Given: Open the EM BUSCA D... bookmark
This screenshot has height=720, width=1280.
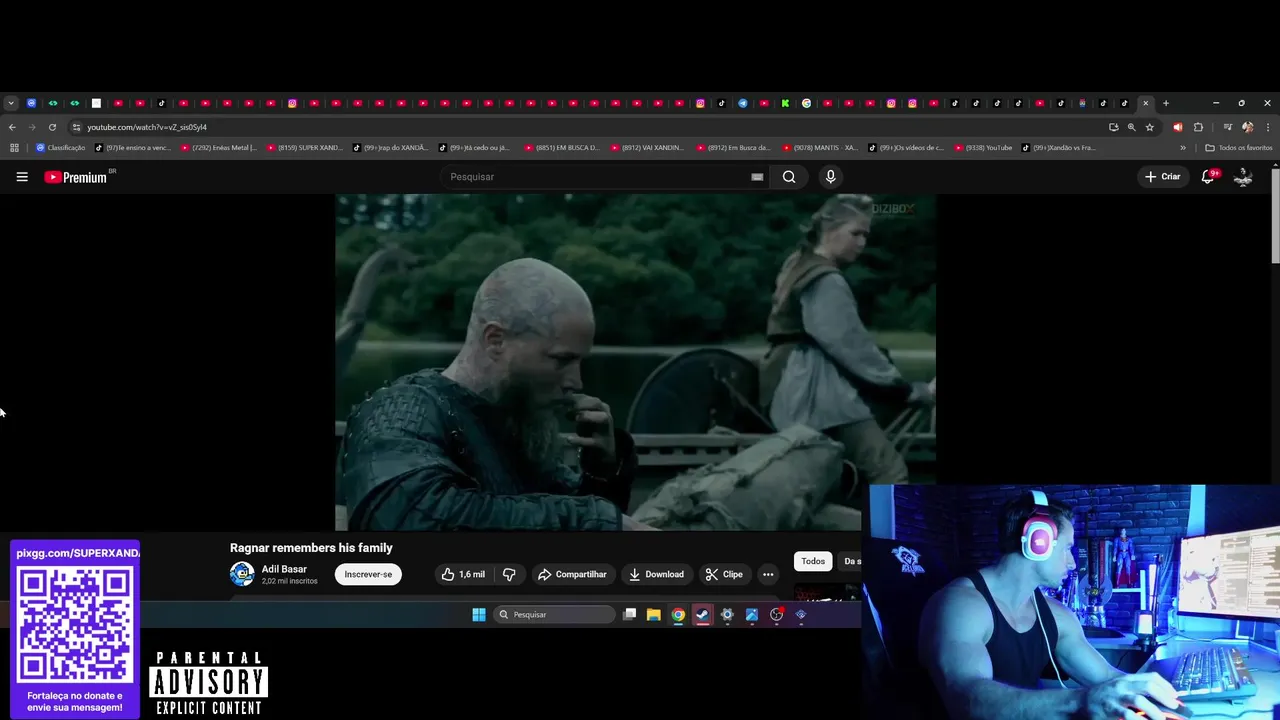Looking at the screenshot, I should point(562,148).
